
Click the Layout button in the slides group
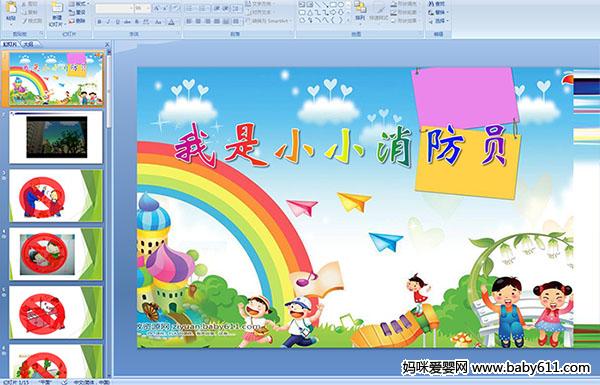point(78,4)
